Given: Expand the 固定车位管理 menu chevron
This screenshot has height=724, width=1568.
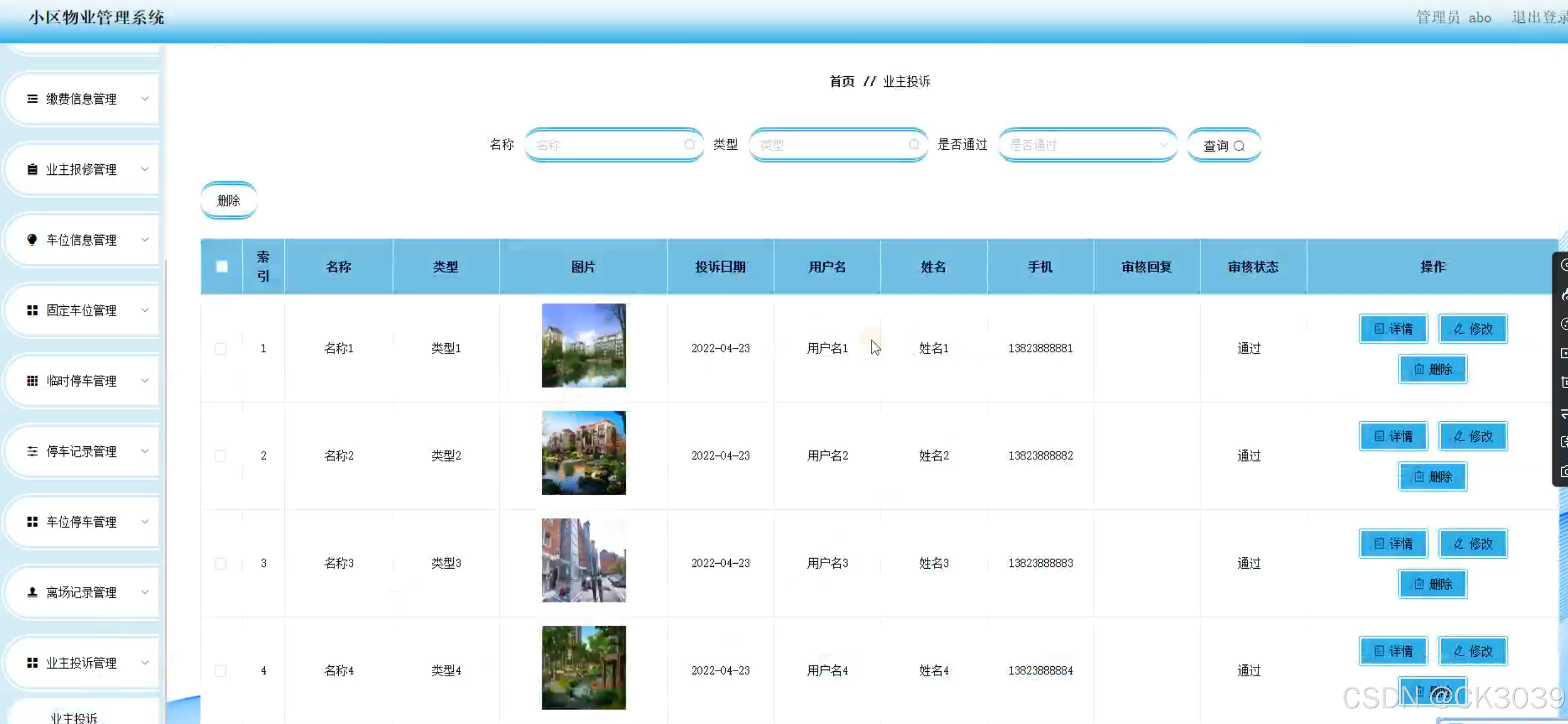Looking at the screenshot, I should [x=145, y=310].
